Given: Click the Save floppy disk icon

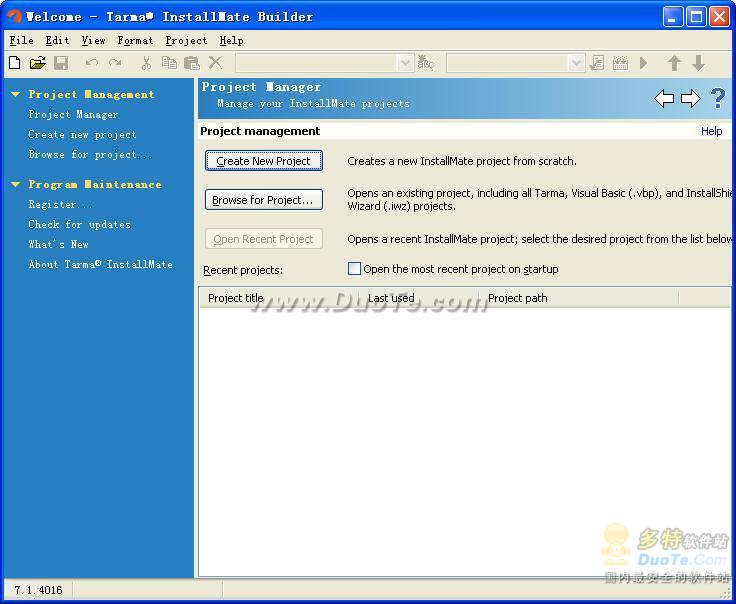Looking at the screenshot, I should [x=61, y=63].
